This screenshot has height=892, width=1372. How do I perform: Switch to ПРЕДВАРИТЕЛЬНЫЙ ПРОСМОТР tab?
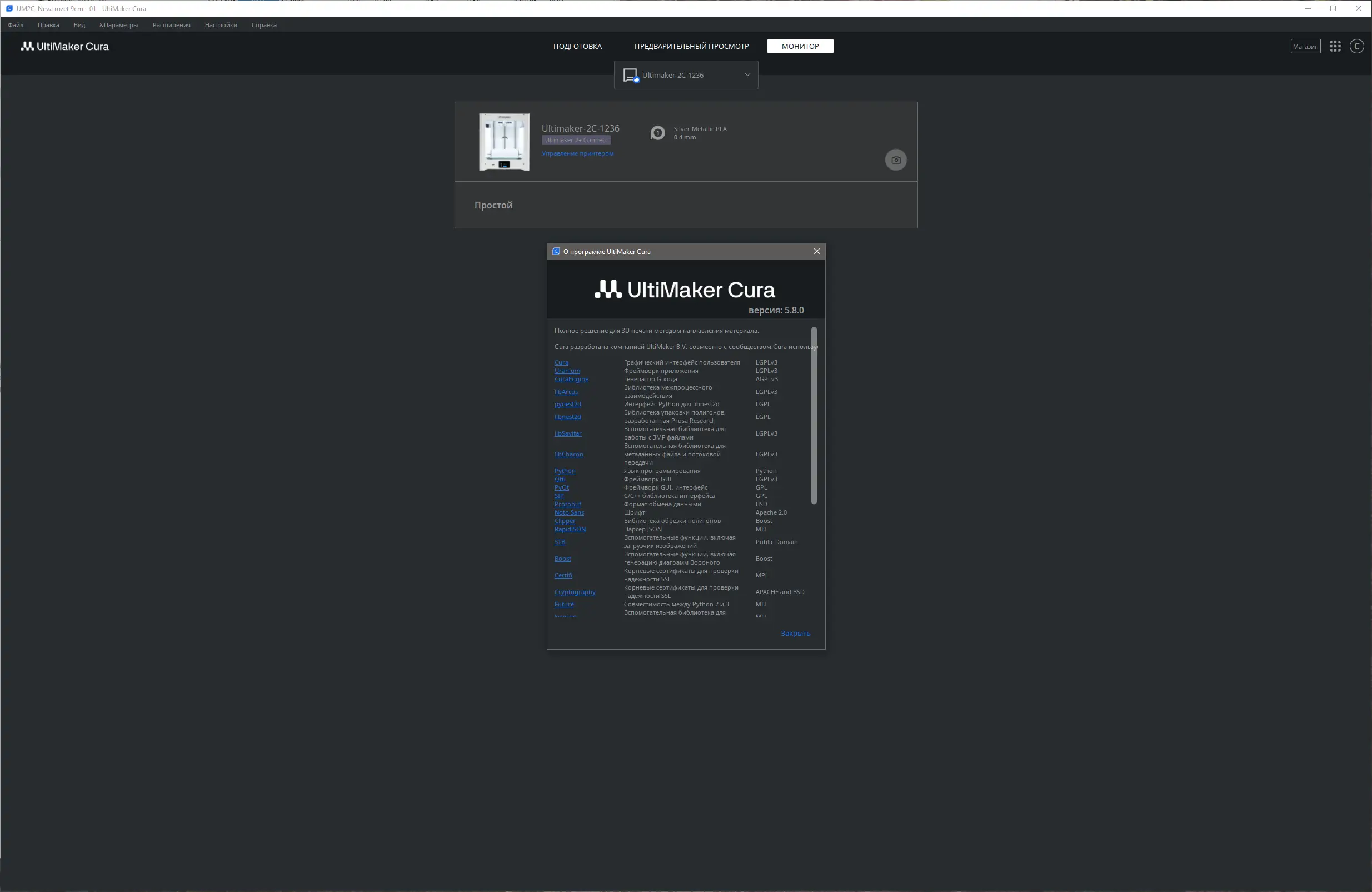pyautogui.click(x=691, y=46)
